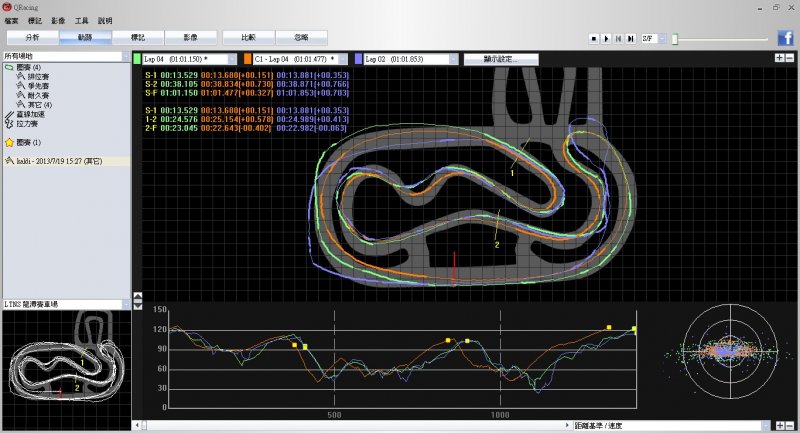The image size is (800, 433).
Task: Open the 說明 menu
Action: click(105, 21)
